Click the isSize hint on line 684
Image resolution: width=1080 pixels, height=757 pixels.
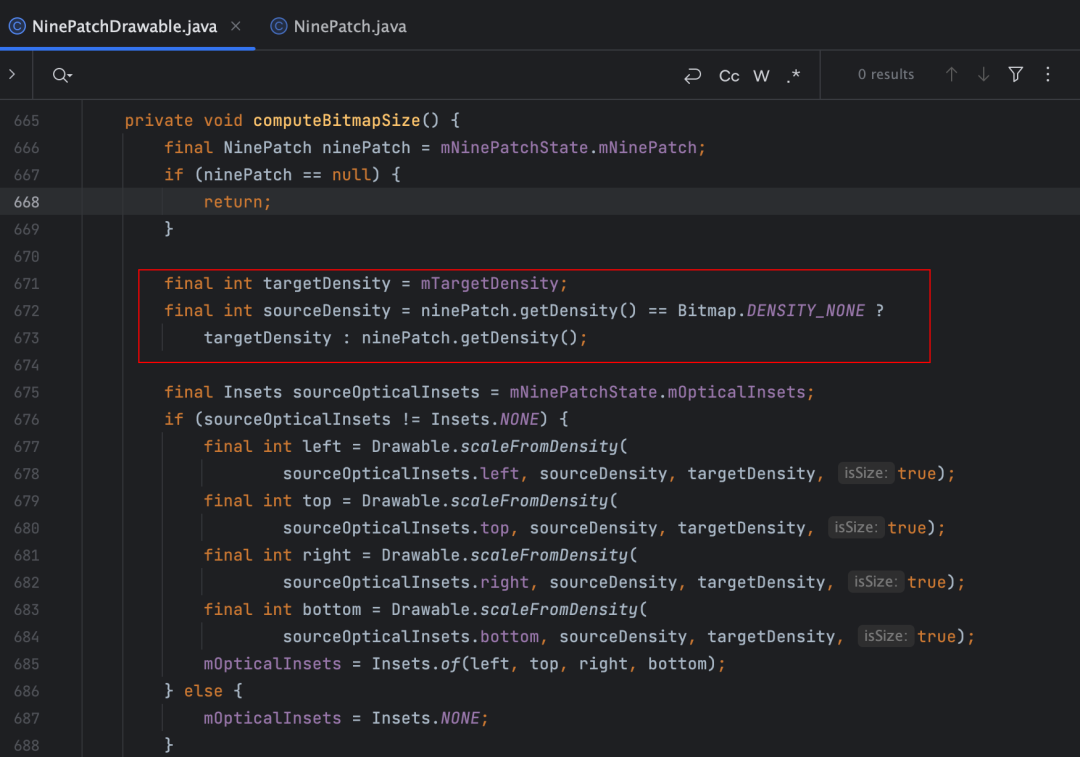point(885,636)
